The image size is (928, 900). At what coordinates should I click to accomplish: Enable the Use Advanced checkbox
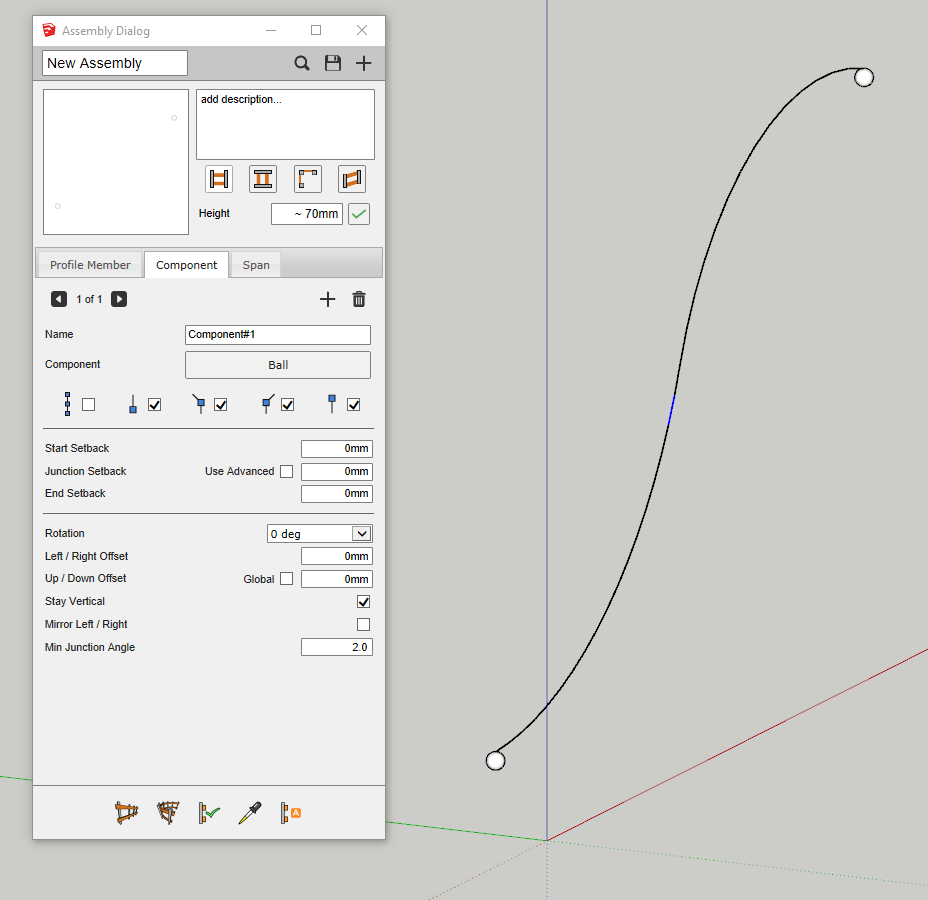click(x=286, y=472)
